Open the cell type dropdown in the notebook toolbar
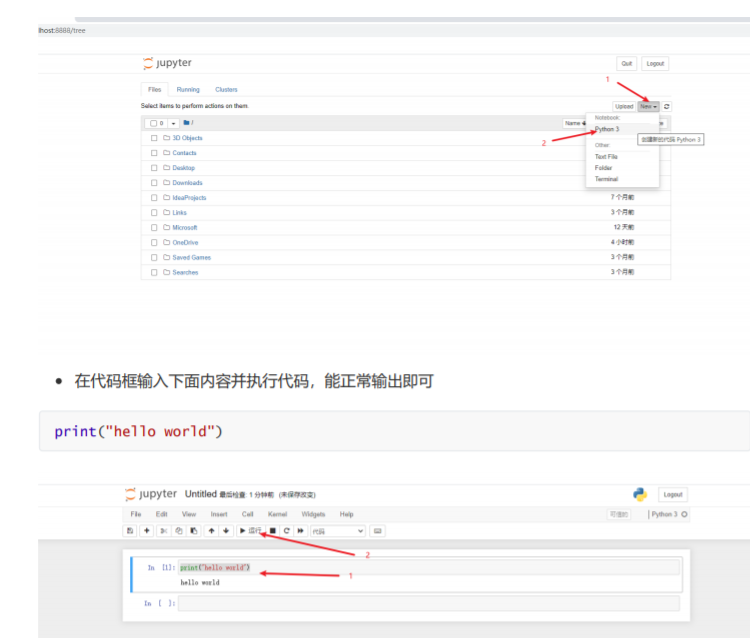The width and height of the screenshot is (750, 638). click(338, 531)
